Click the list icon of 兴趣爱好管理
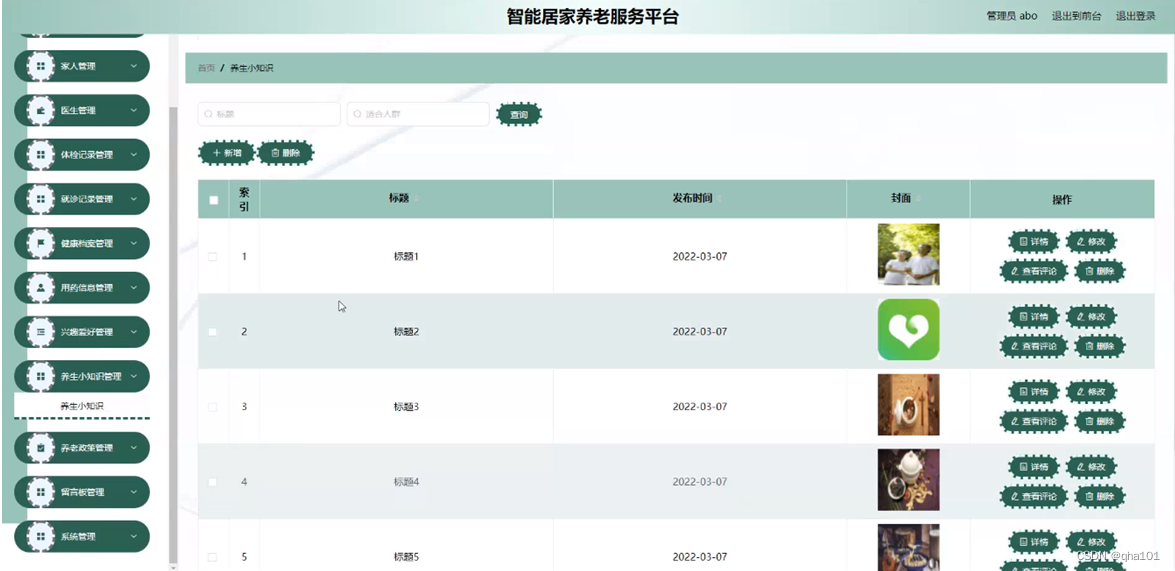 tap(40, 331)
